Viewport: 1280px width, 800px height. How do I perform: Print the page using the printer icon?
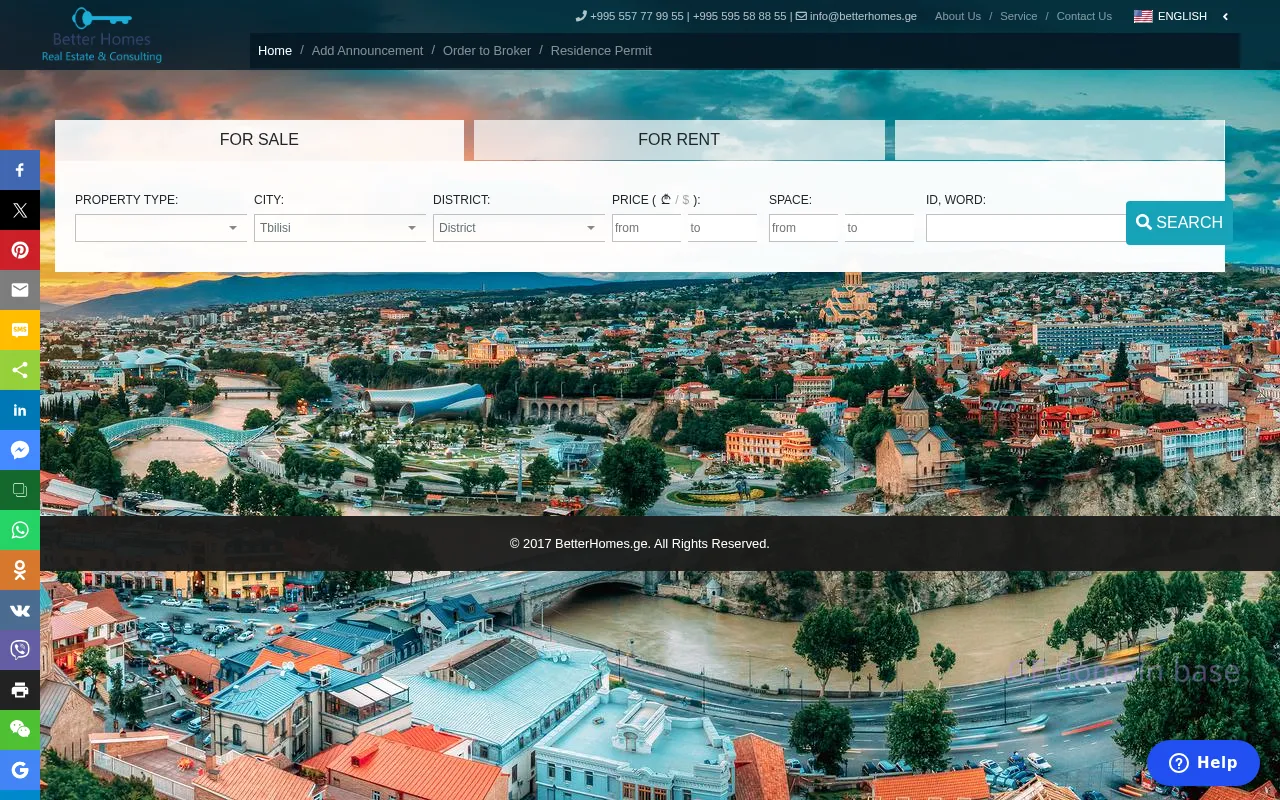[x=20, y=690]
